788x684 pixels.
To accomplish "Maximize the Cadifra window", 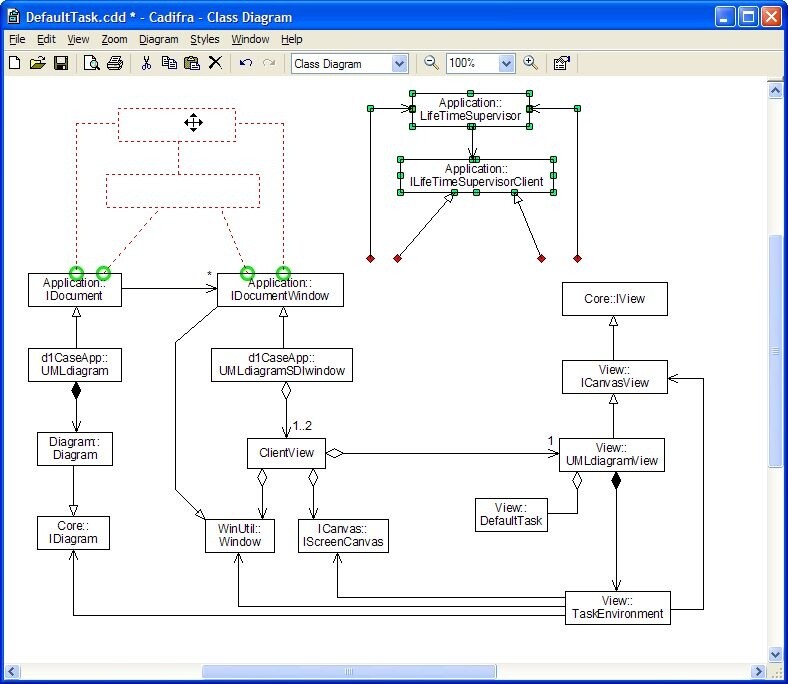I will coord(748,17).
